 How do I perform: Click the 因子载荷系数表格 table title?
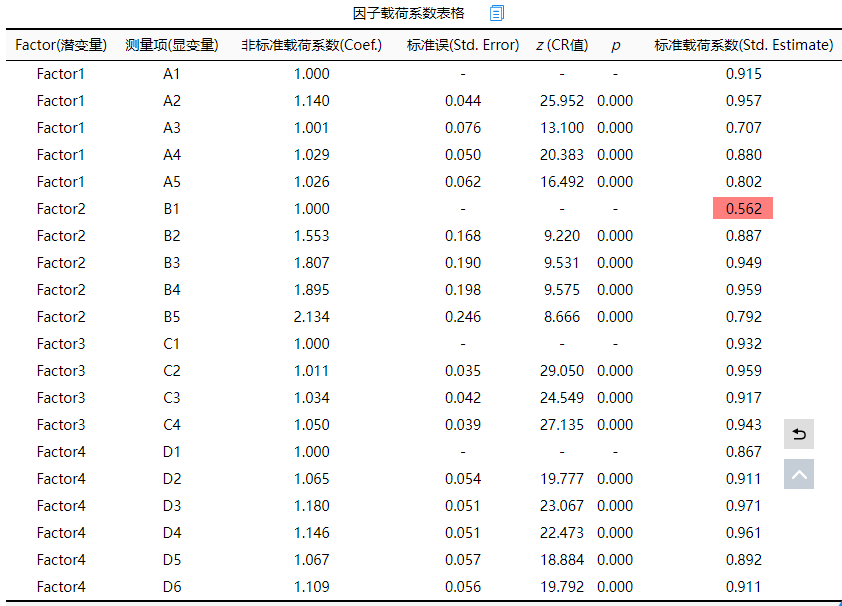tap(408, 13)
